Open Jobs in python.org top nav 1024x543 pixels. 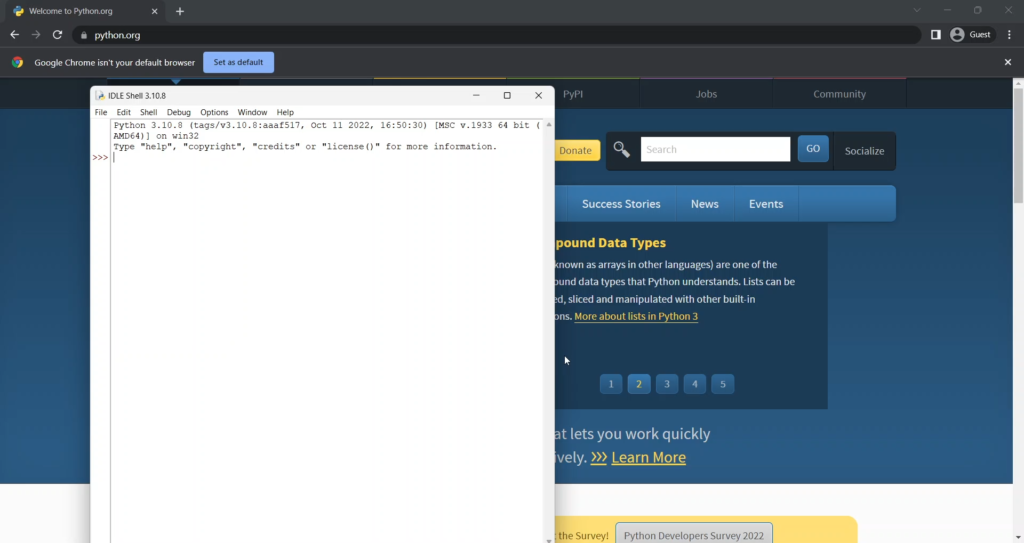click(x=706, y=94)
